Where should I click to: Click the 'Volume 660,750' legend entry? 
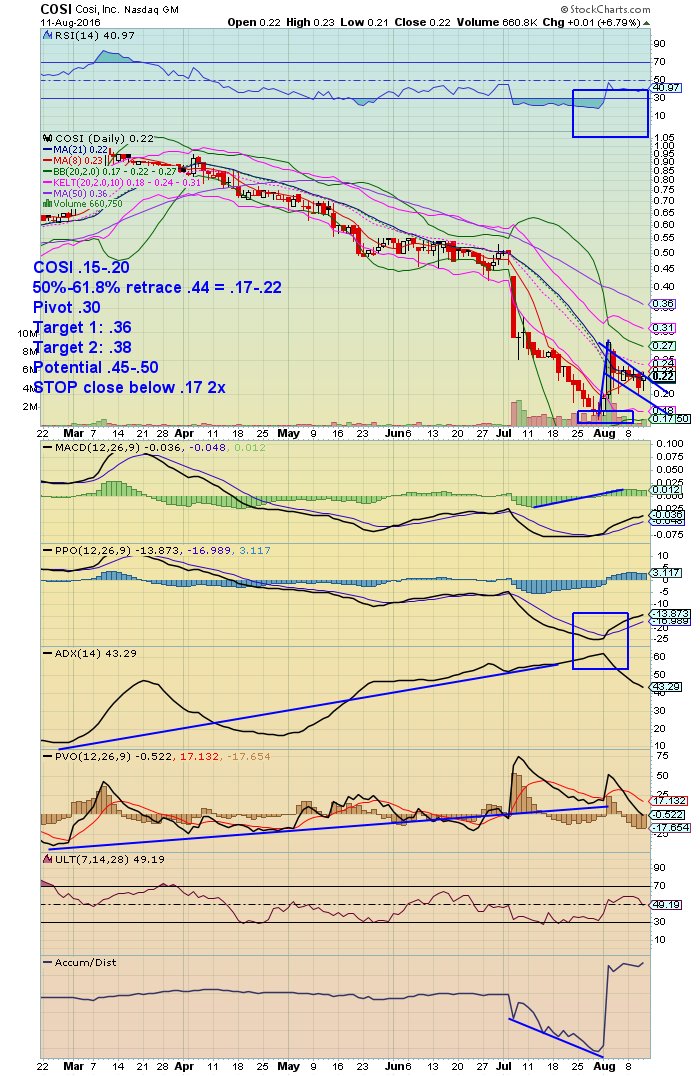88,204
